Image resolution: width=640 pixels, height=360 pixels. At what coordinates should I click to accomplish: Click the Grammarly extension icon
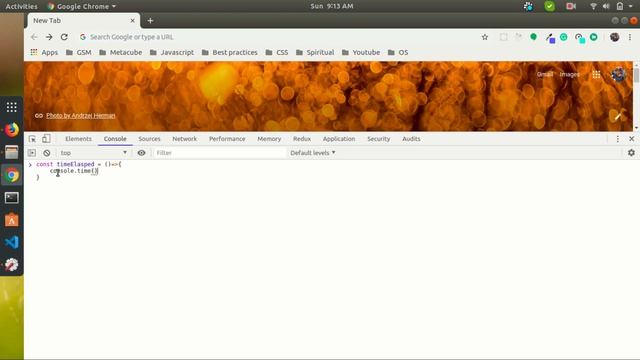[563, 37]
